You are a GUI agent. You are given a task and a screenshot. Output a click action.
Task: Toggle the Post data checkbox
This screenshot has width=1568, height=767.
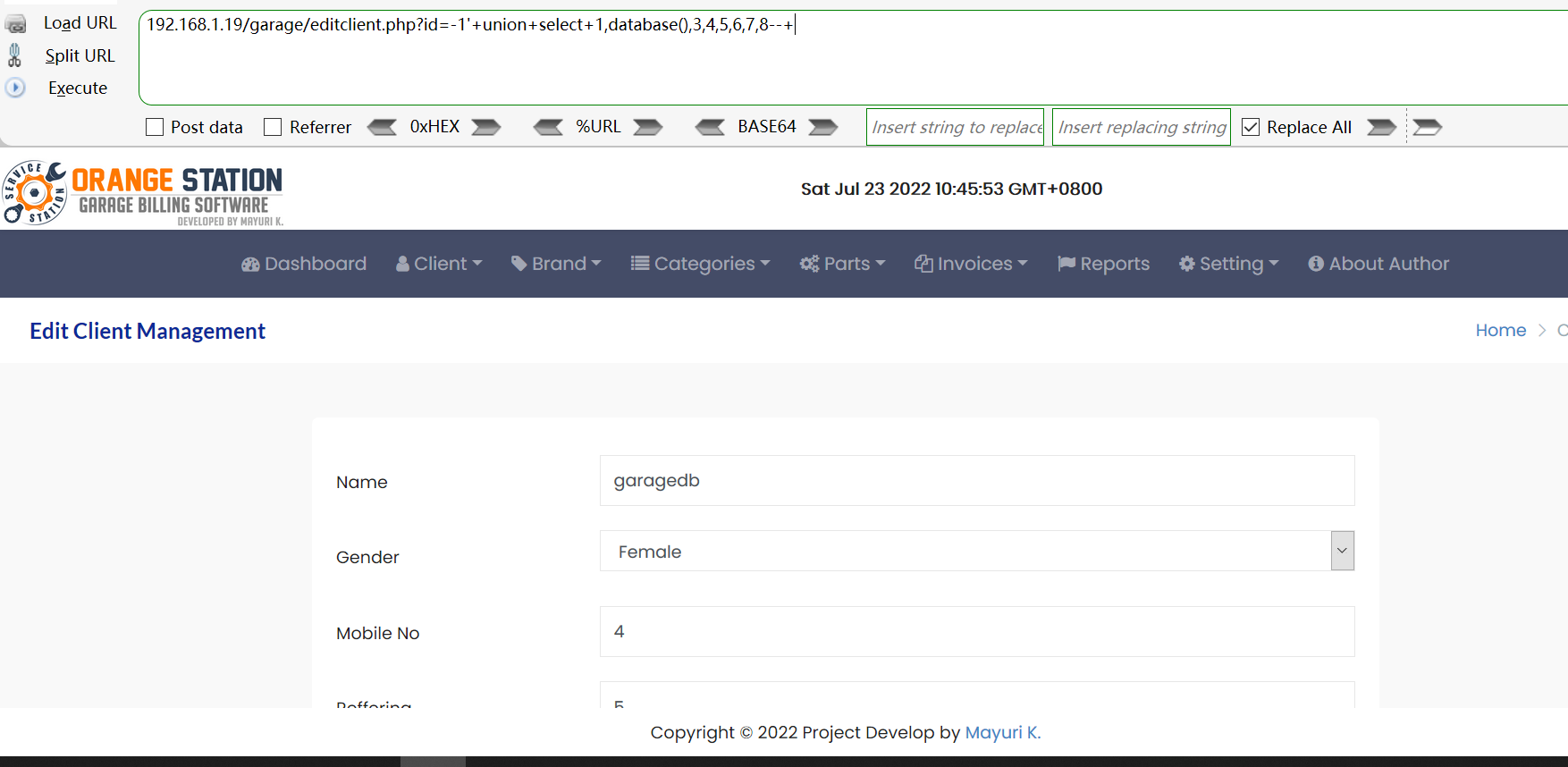(155, 127)
